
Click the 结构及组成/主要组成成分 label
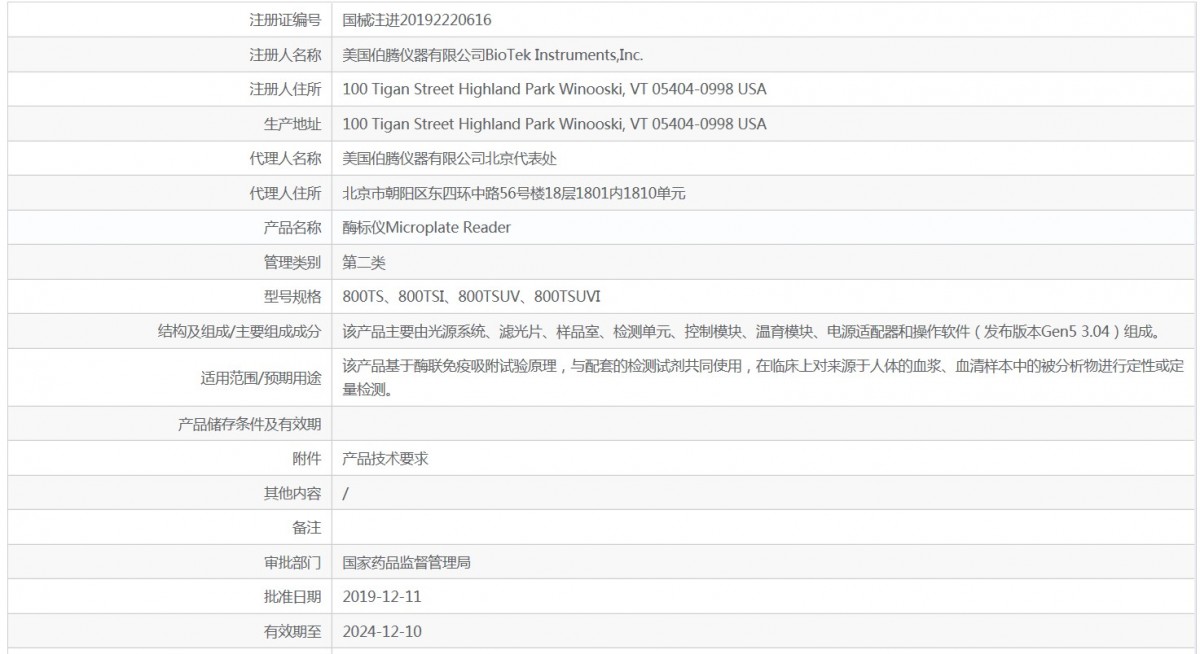coord(239,331)
